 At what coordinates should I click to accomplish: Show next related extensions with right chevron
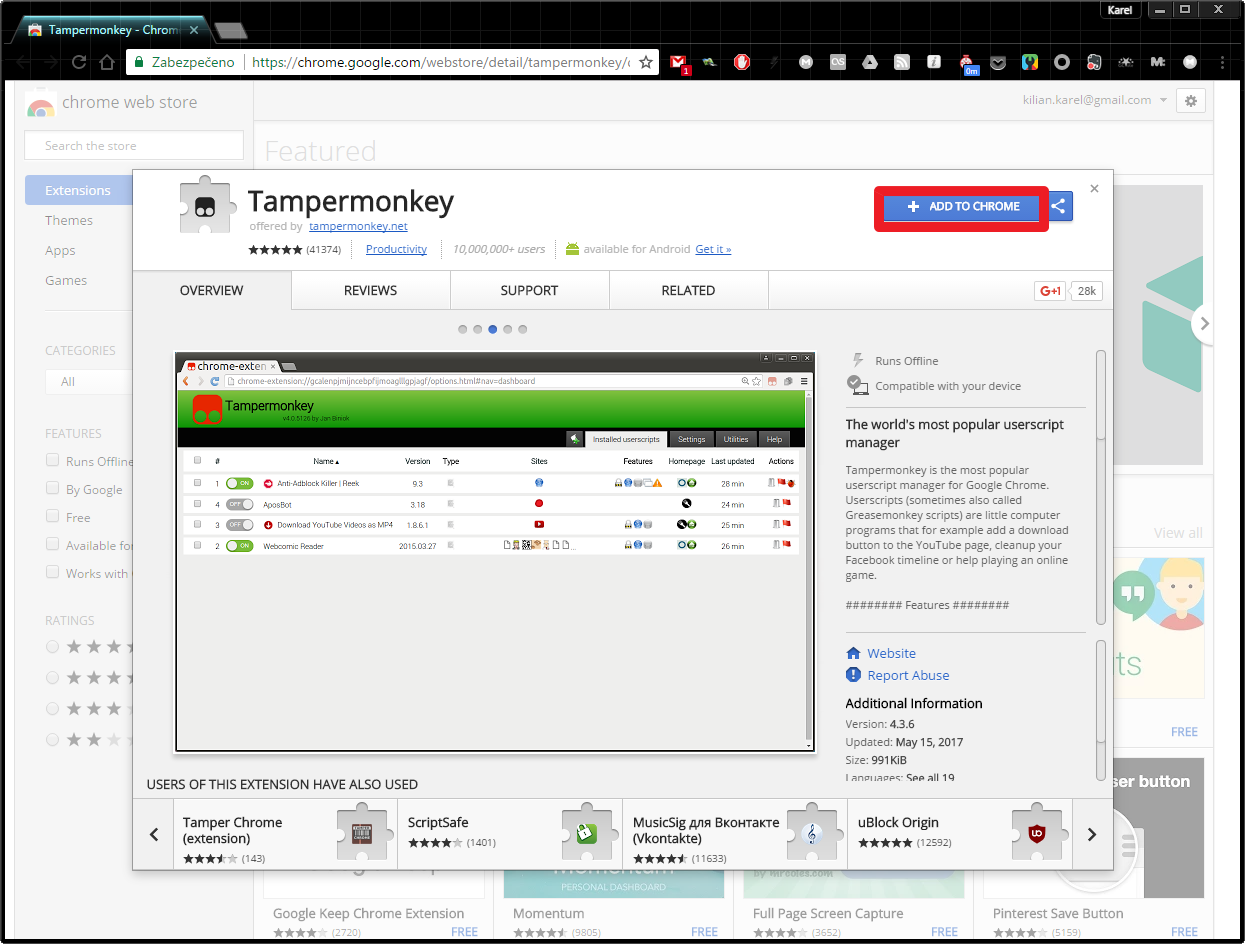[x=1092, y=834]
